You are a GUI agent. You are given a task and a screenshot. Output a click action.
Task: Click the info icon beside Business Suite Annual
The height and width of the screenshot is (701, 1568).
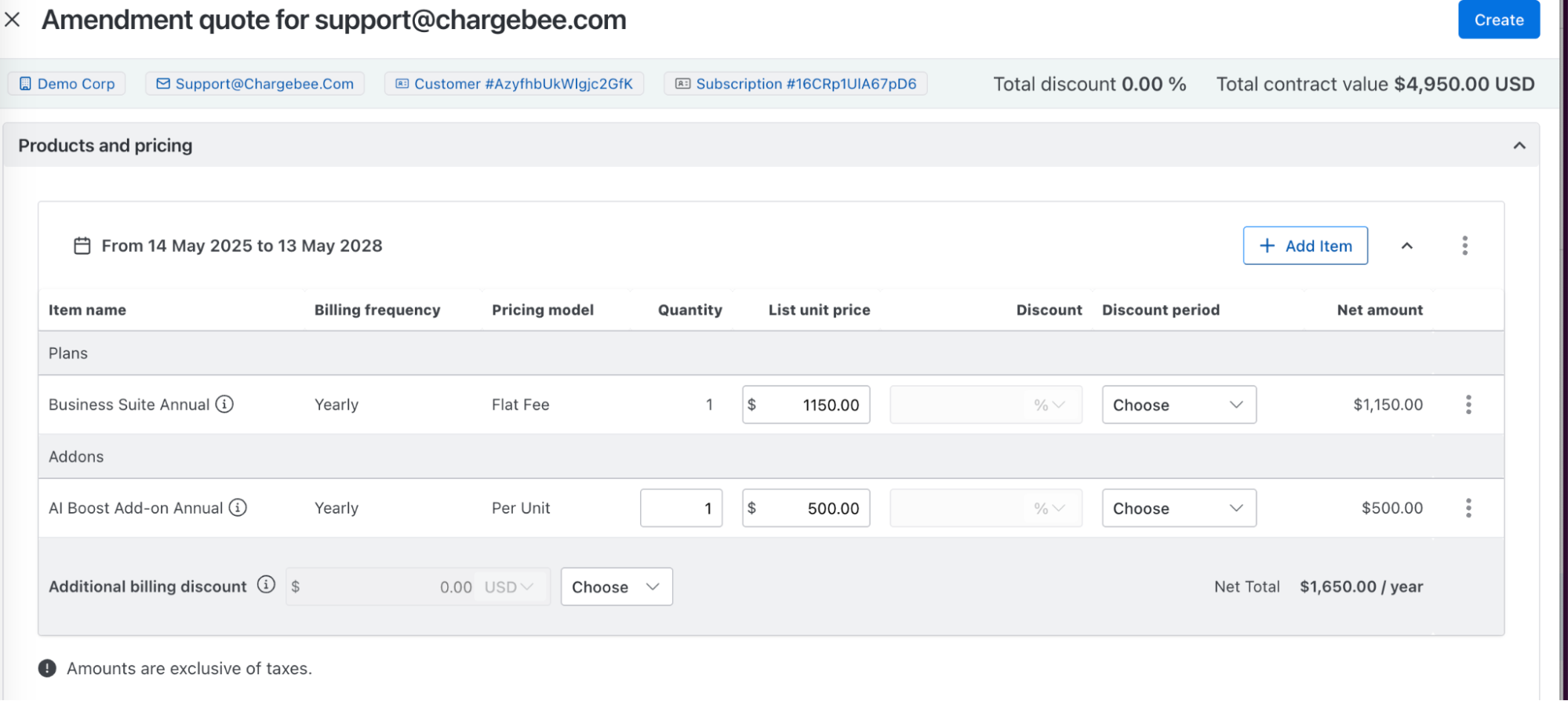click(224, 404)
